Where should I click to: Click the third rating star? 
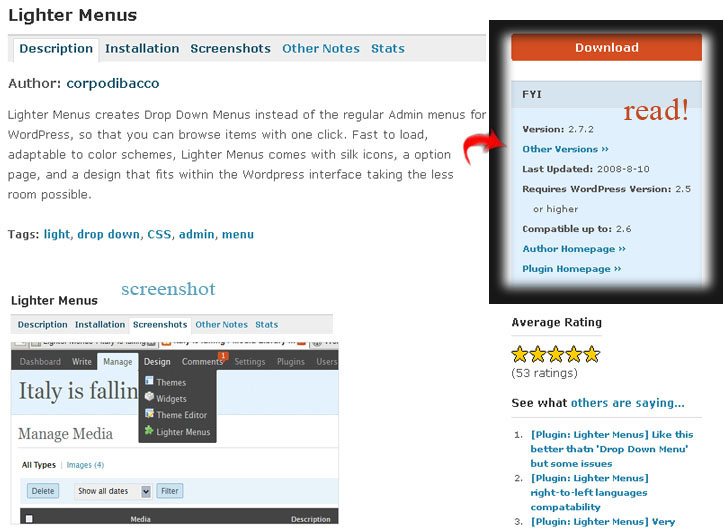pyautogui.click(x=556, y=354)
